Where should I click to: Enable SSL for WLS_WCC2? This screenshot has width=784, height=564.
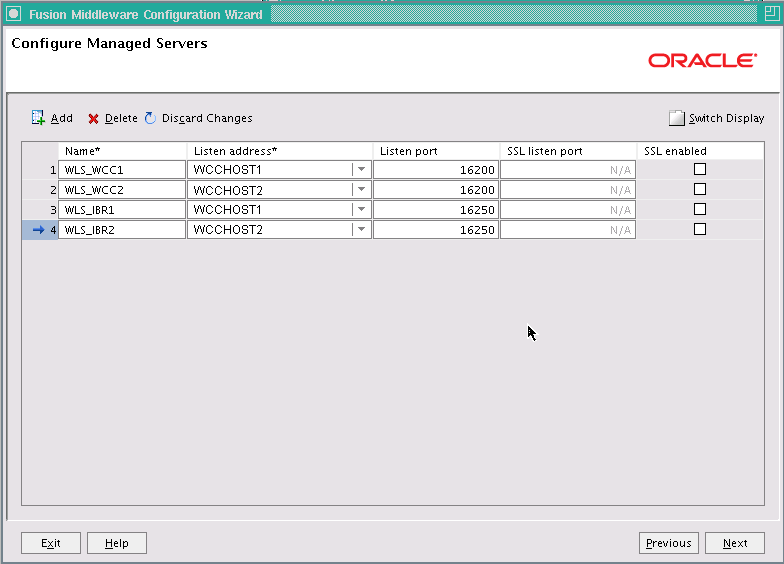click(x=700, y=190)
